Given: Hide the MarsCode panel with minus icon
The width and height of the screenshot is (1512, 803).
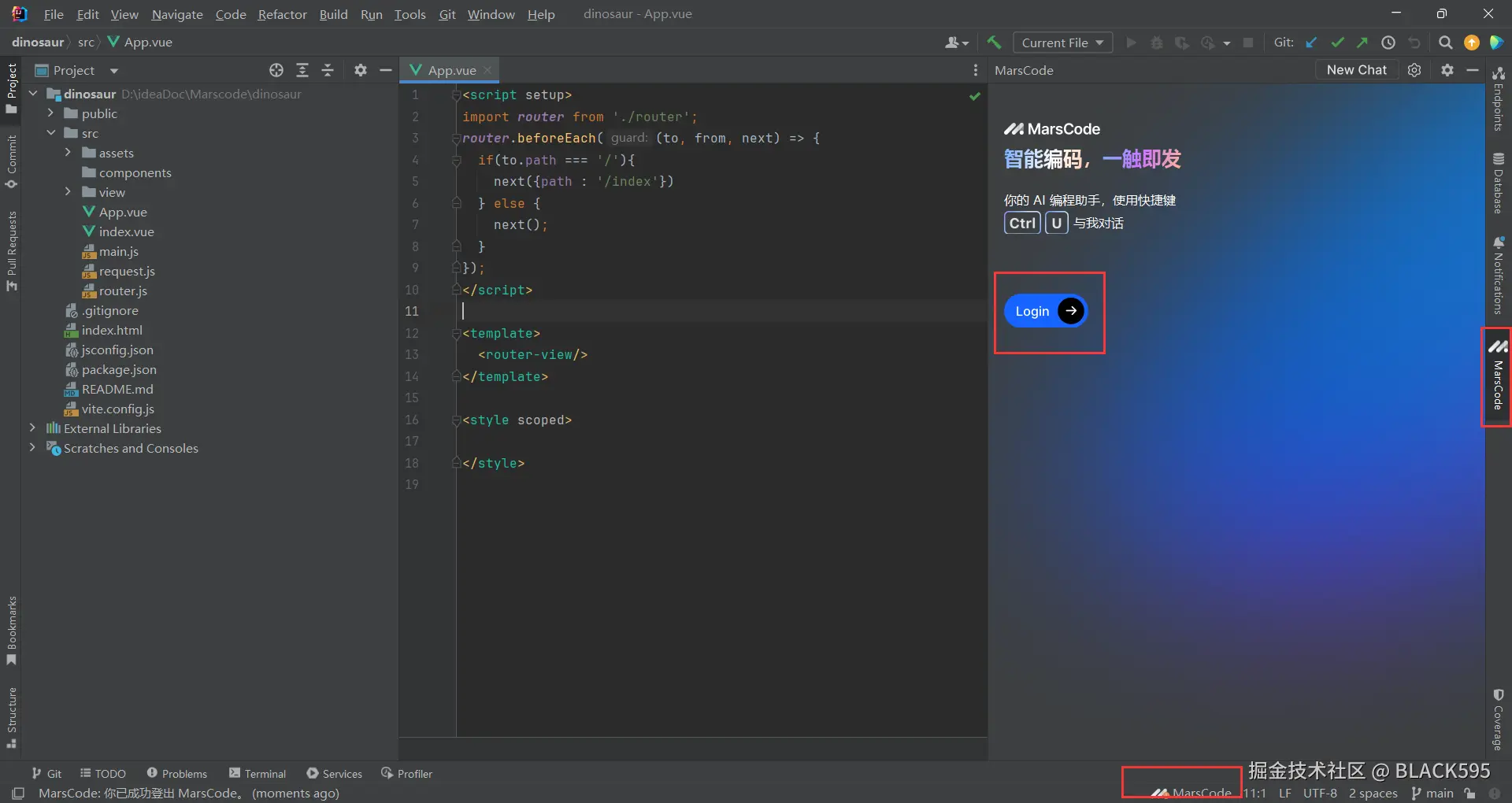Looking at the screenshot, I should (1473, 70).
